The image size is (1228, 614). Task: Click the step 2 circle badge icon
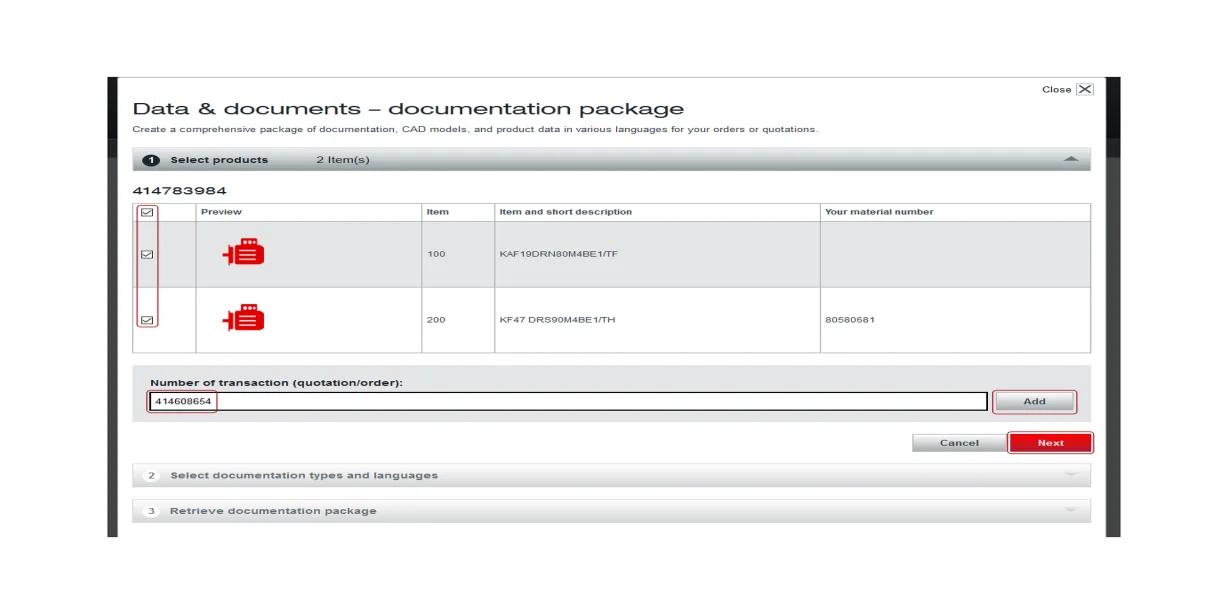(152, 475)
